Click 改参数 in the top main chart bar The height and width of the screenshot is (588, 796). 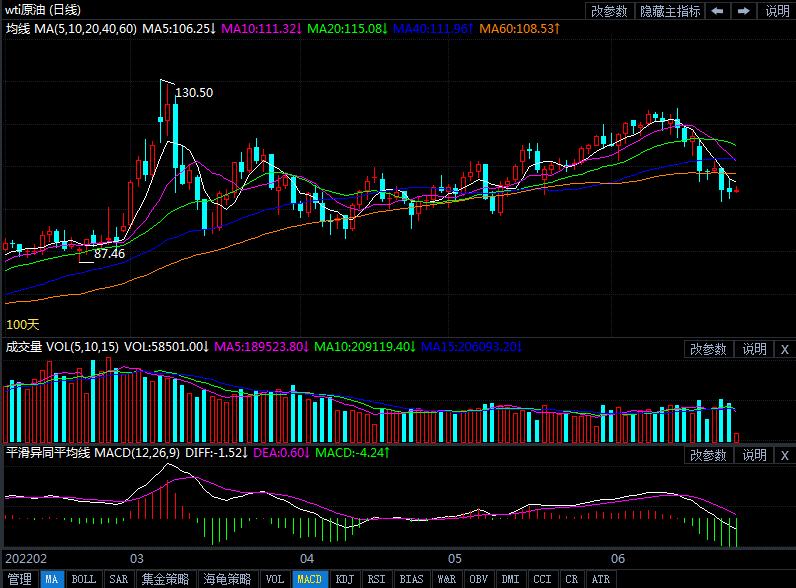(609, 11)
